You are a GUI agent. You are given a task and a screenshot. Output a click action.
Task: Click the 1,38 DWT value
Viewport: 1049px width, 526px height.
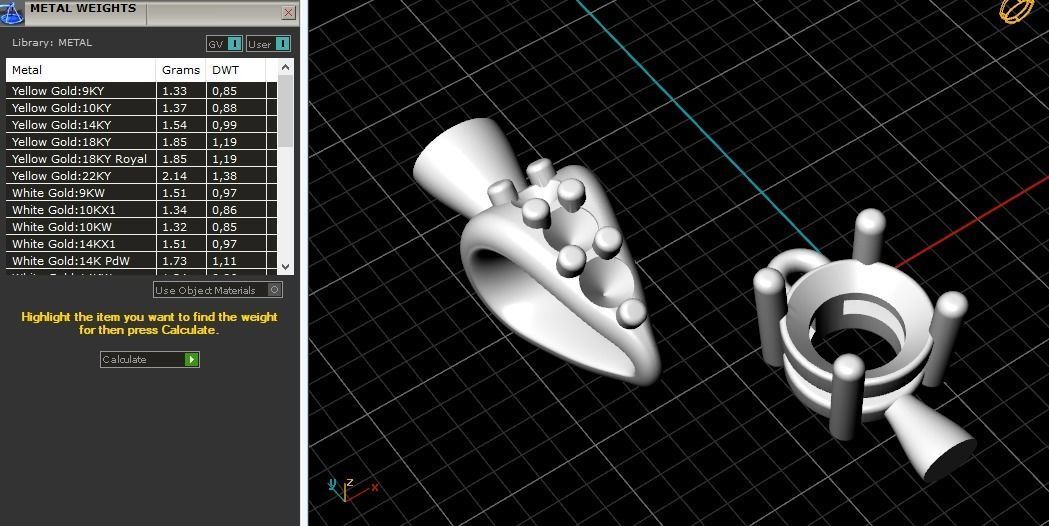(225, 176)
